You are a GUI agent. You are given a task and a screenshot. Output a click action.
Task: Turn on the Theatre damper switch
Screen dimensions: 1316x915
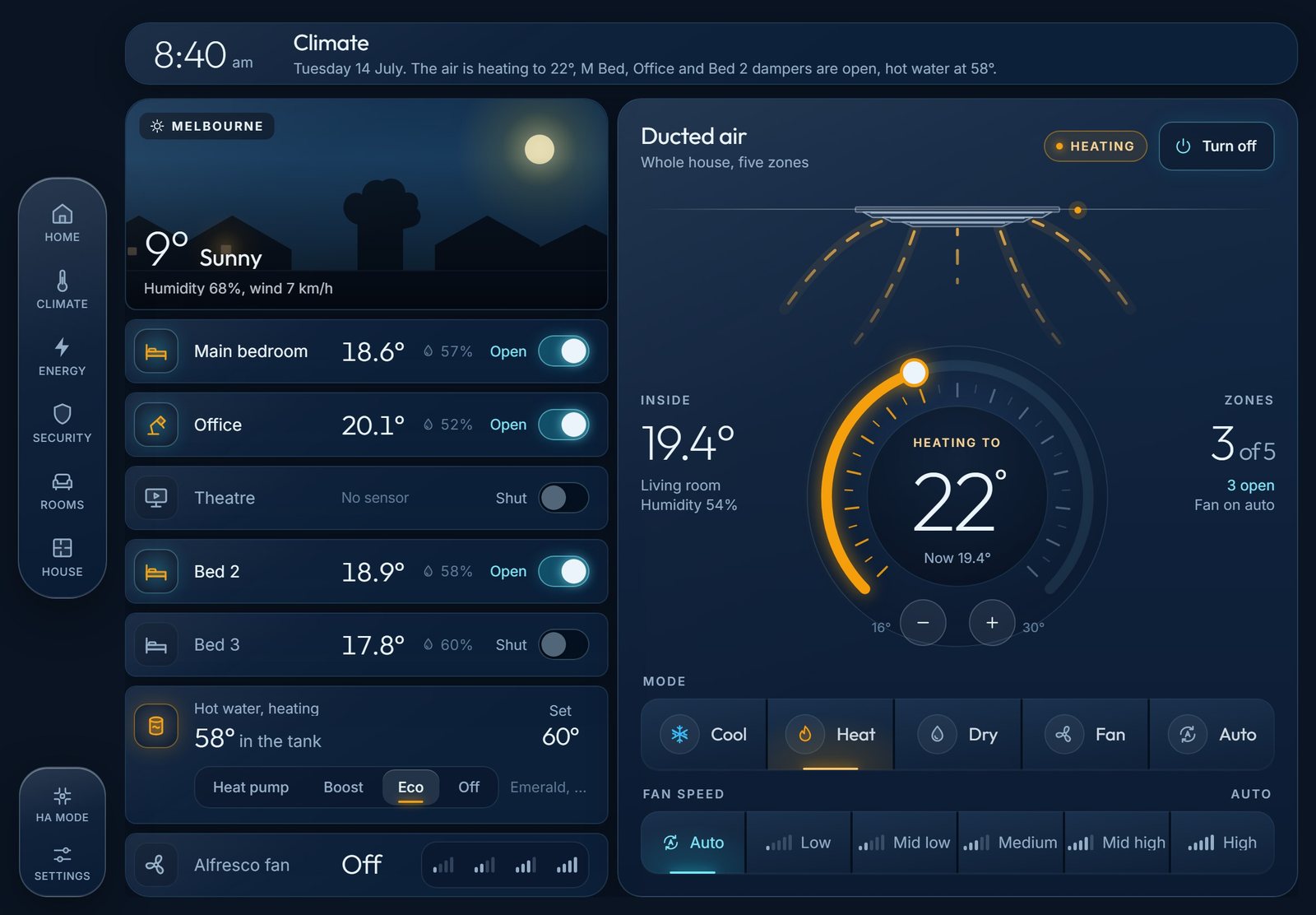tap(563, 498)
